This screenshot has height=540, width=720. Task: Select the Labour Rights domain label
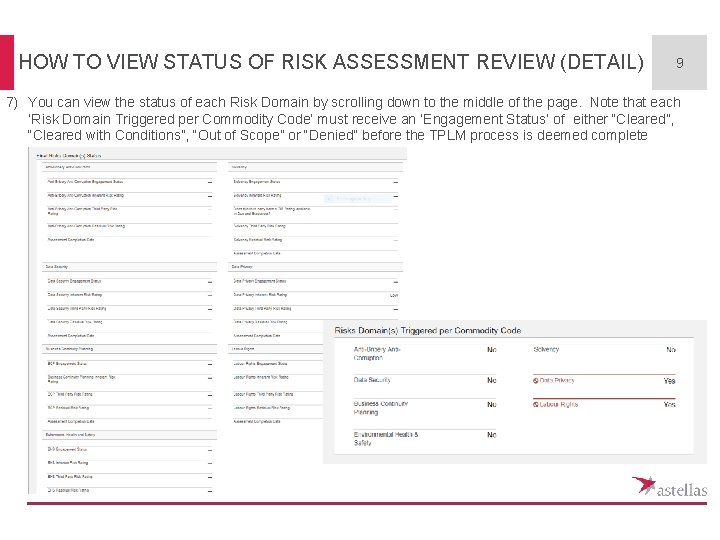pos(558,405)
